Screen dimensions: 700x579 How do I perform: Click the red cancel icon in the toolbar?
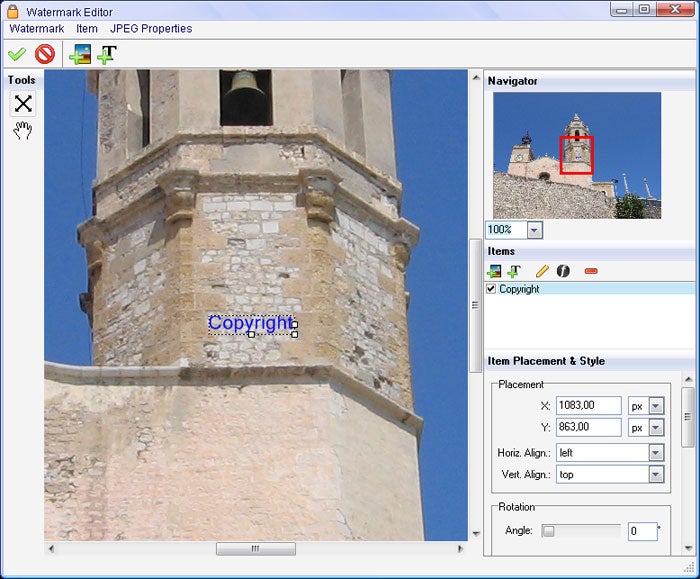[44, 54]
